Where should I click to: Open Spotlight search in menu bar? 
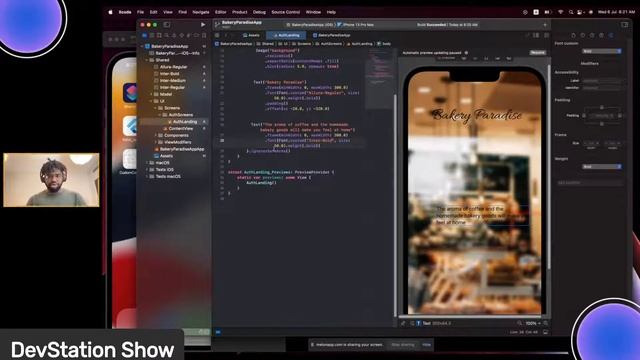tap(571, 12)
